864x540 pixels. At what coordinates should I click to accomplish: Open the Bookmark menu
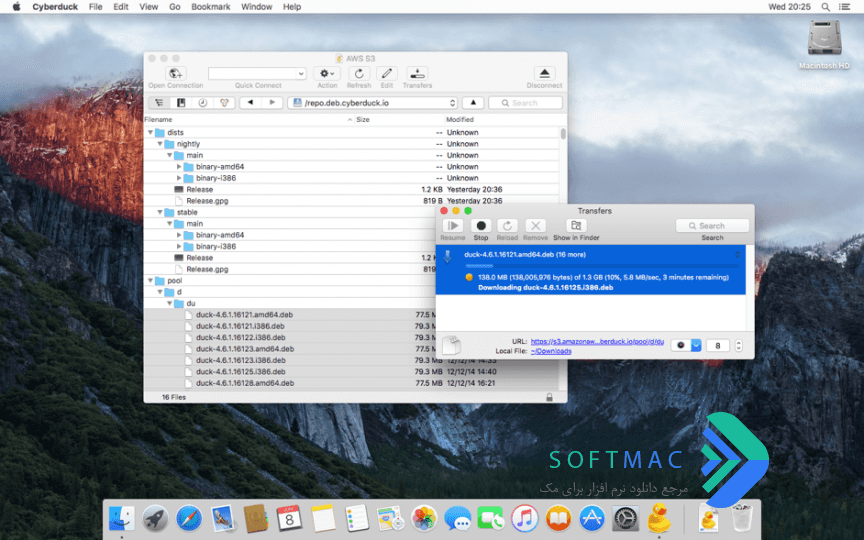coord(210,7)
